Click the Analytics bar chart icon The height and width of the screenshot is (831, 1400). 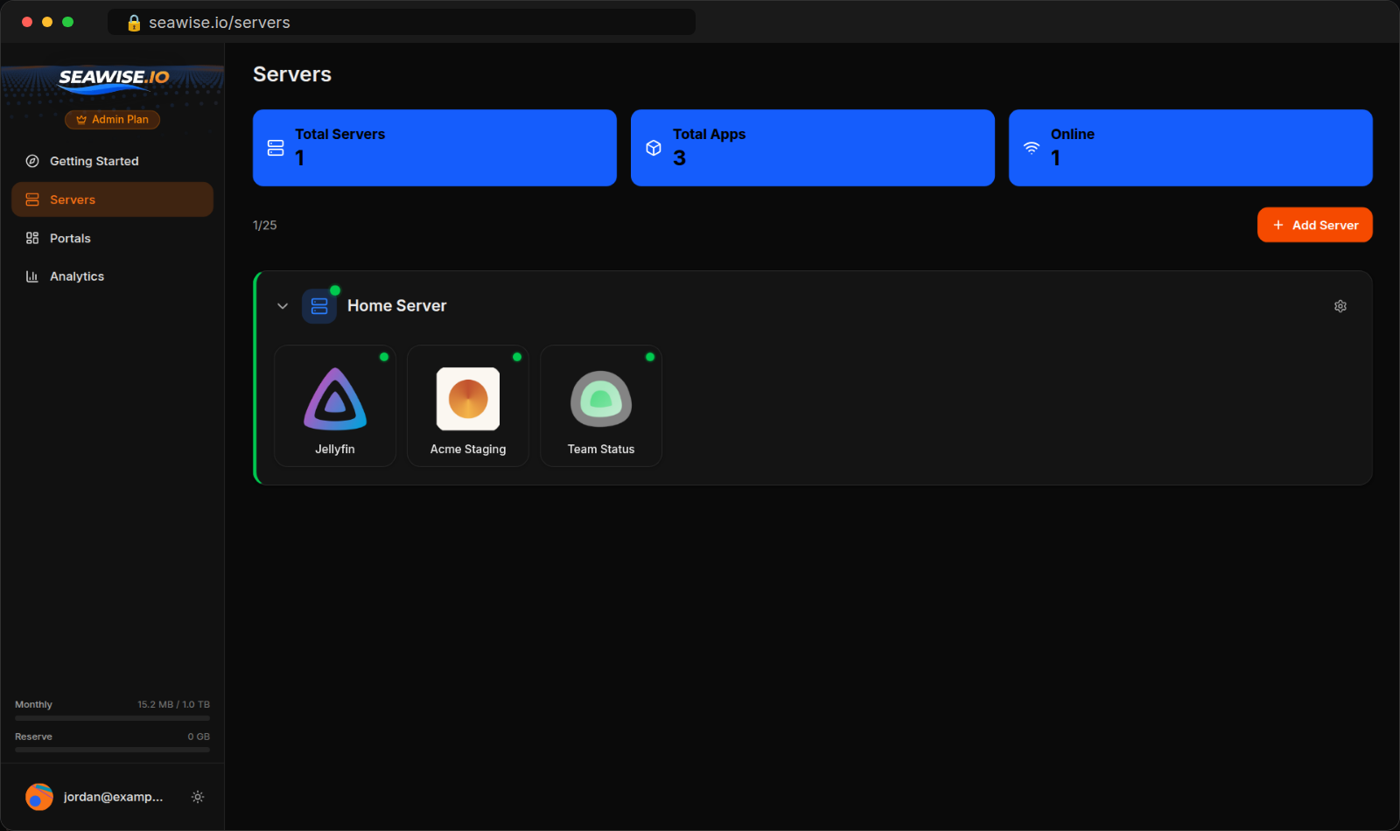point(32,276)
